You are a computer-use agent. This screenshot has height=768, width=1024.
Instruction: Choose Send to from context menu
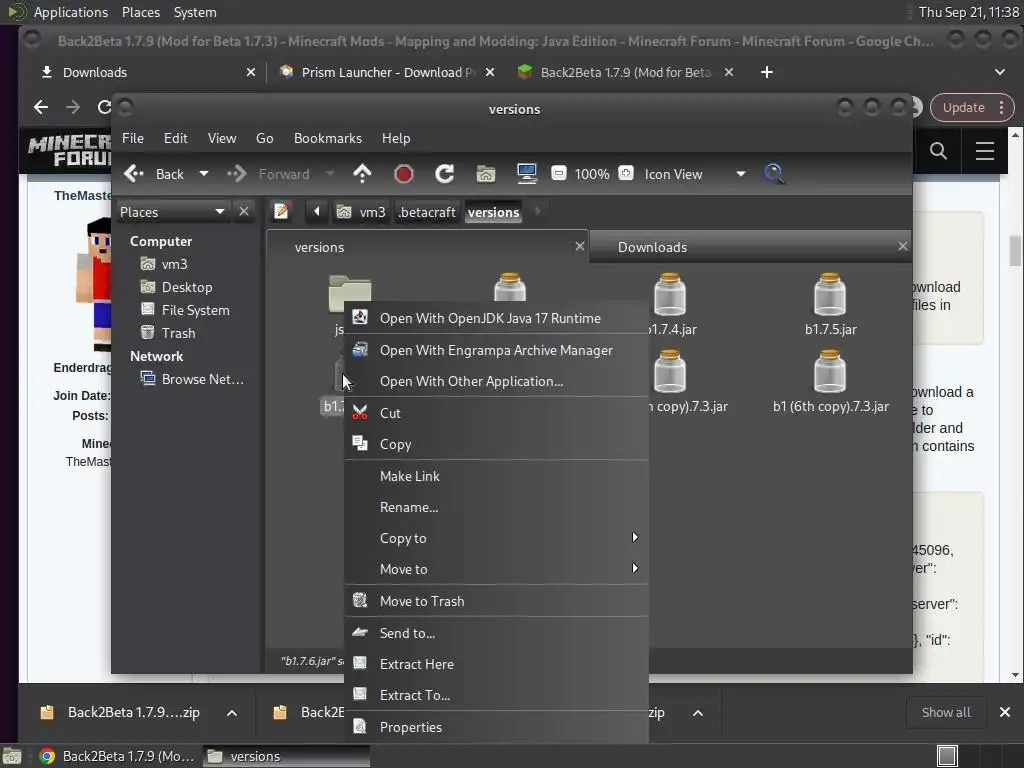tap(496, 633)
